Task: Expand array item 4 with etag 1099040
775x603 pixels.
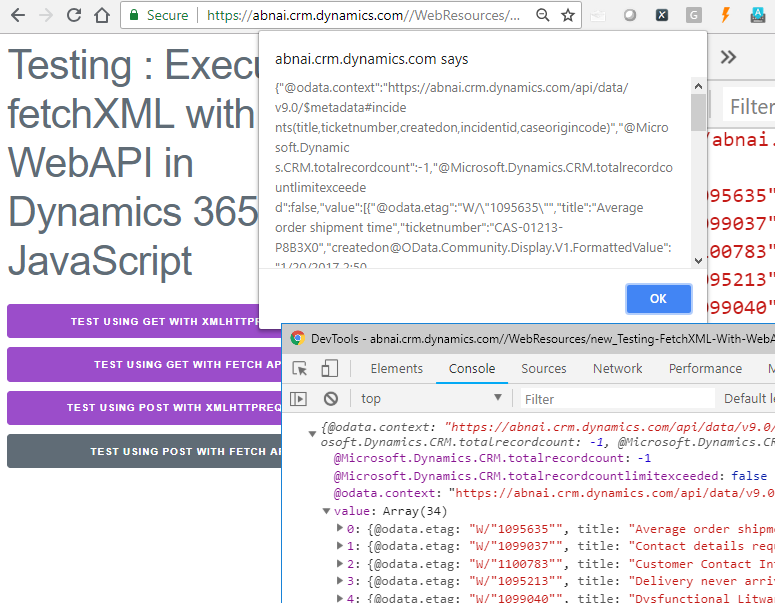Action: tap(340, 597)
